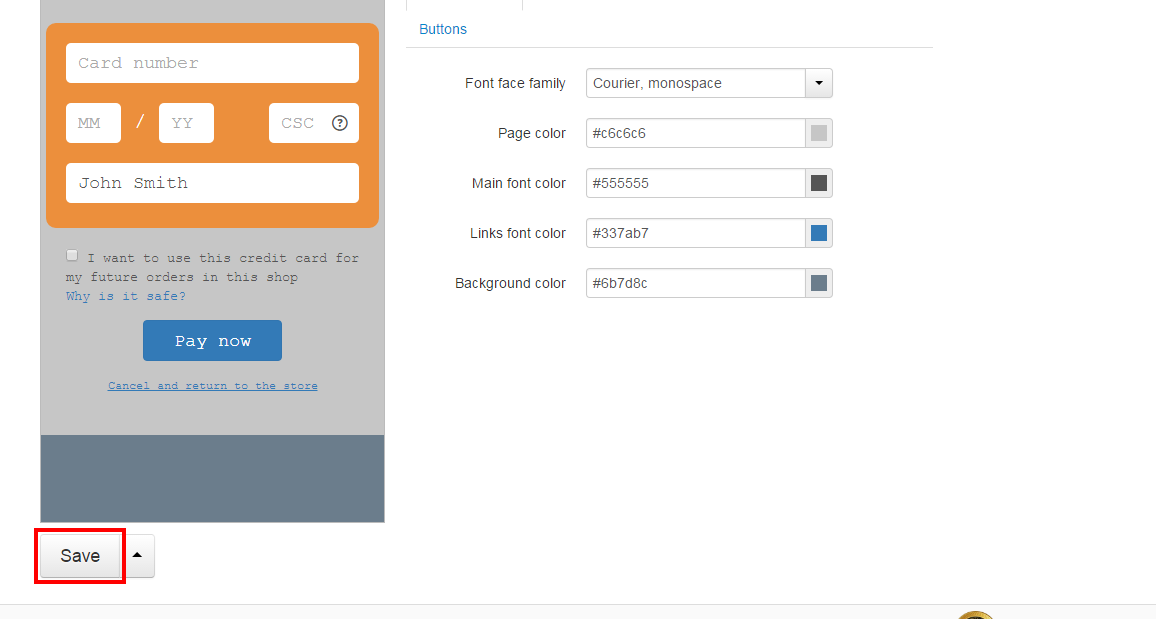
Task: Open the Font face family dropdown arrow
Action: (818, 83)
